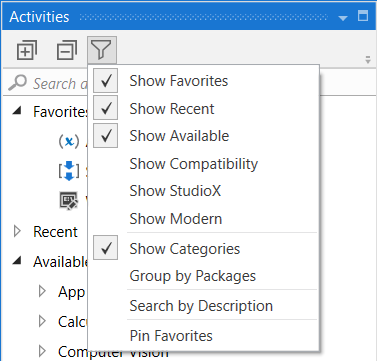Close the filter funnel menu
Image resolution: width=377 pixels, height=361 pixels.
click(102, 50)
